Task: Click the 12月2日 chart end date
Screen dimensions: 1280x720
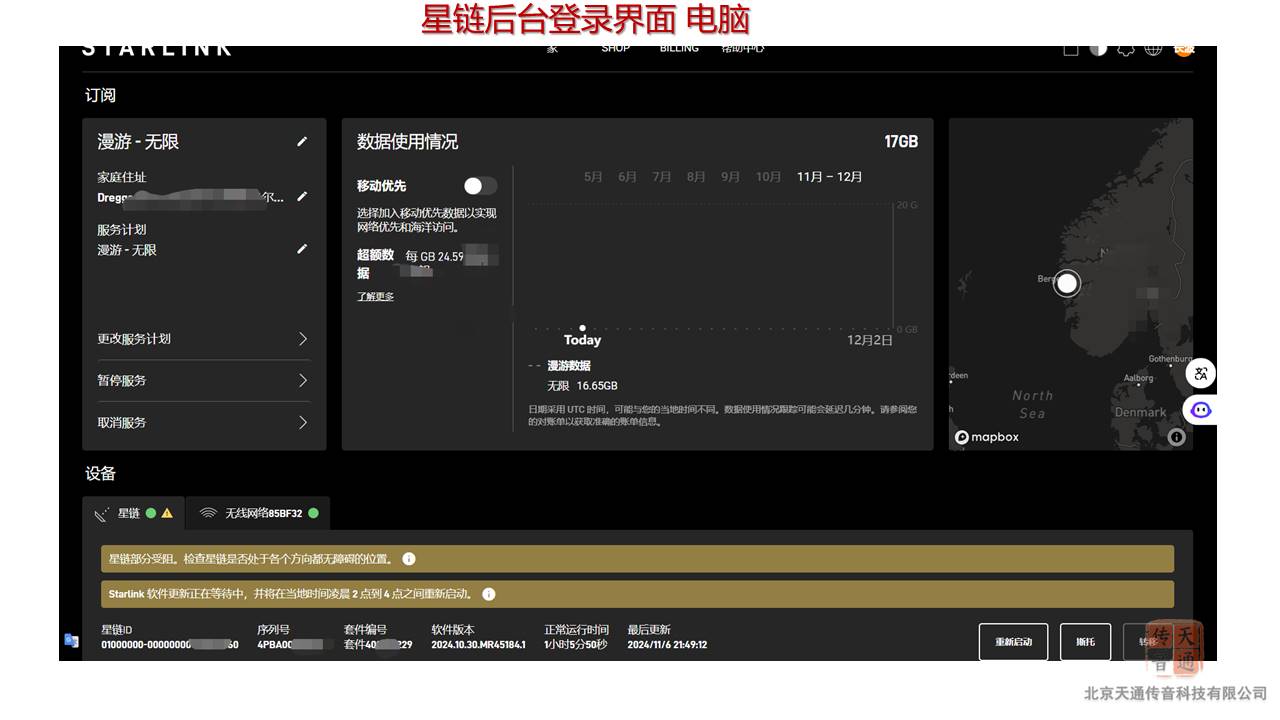Action: tap(870, 340)
